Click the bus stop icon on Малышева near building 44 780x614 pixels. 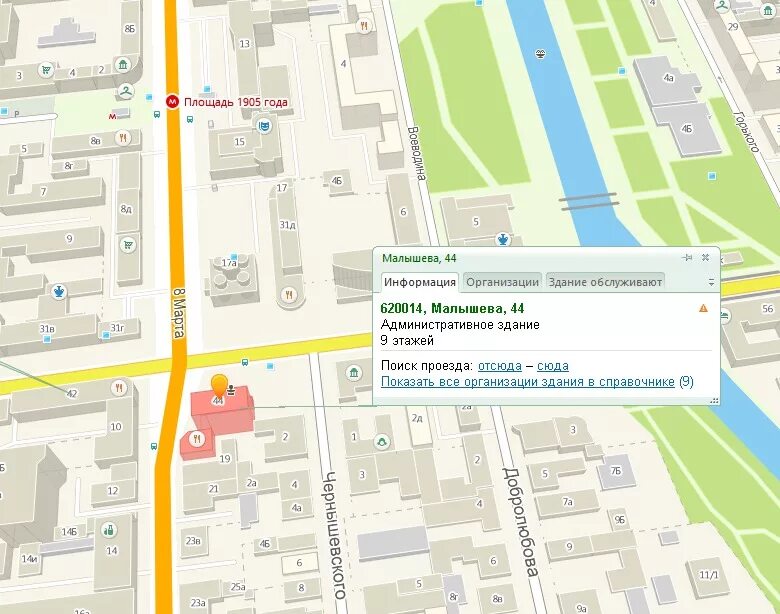click(245, 362)
